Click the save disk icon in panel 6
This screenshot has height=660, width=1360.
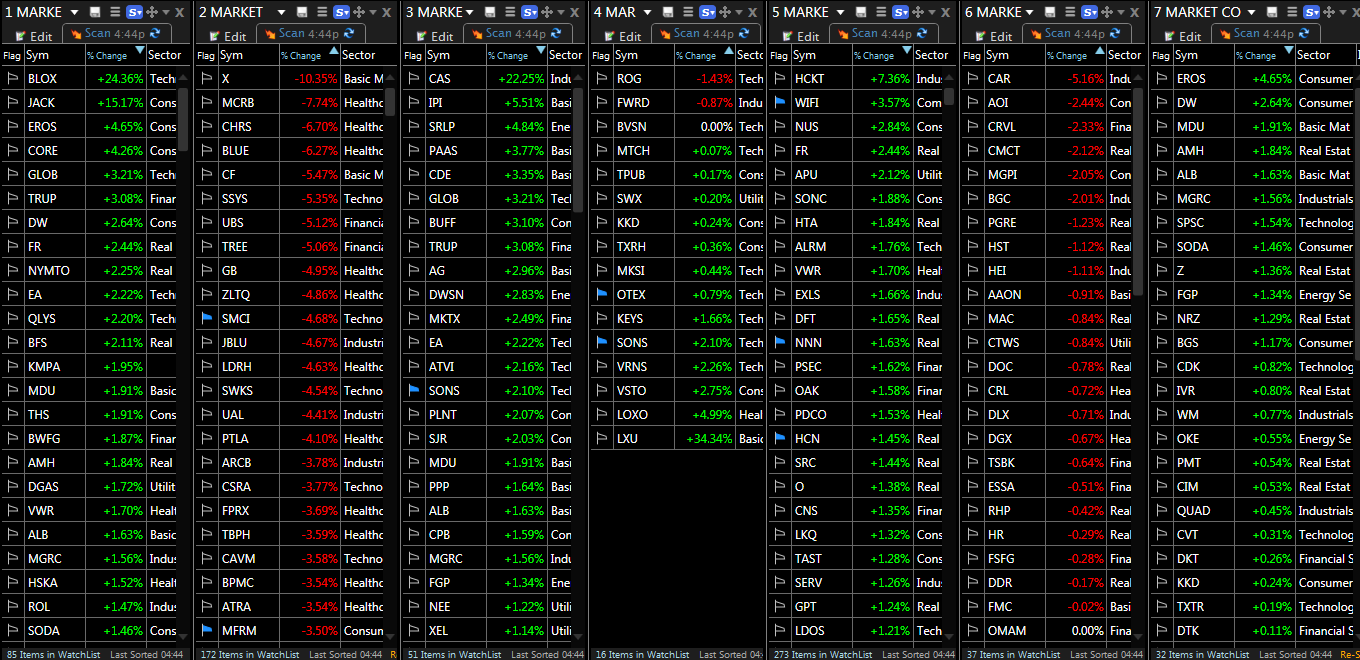(x=1051, y=12)
